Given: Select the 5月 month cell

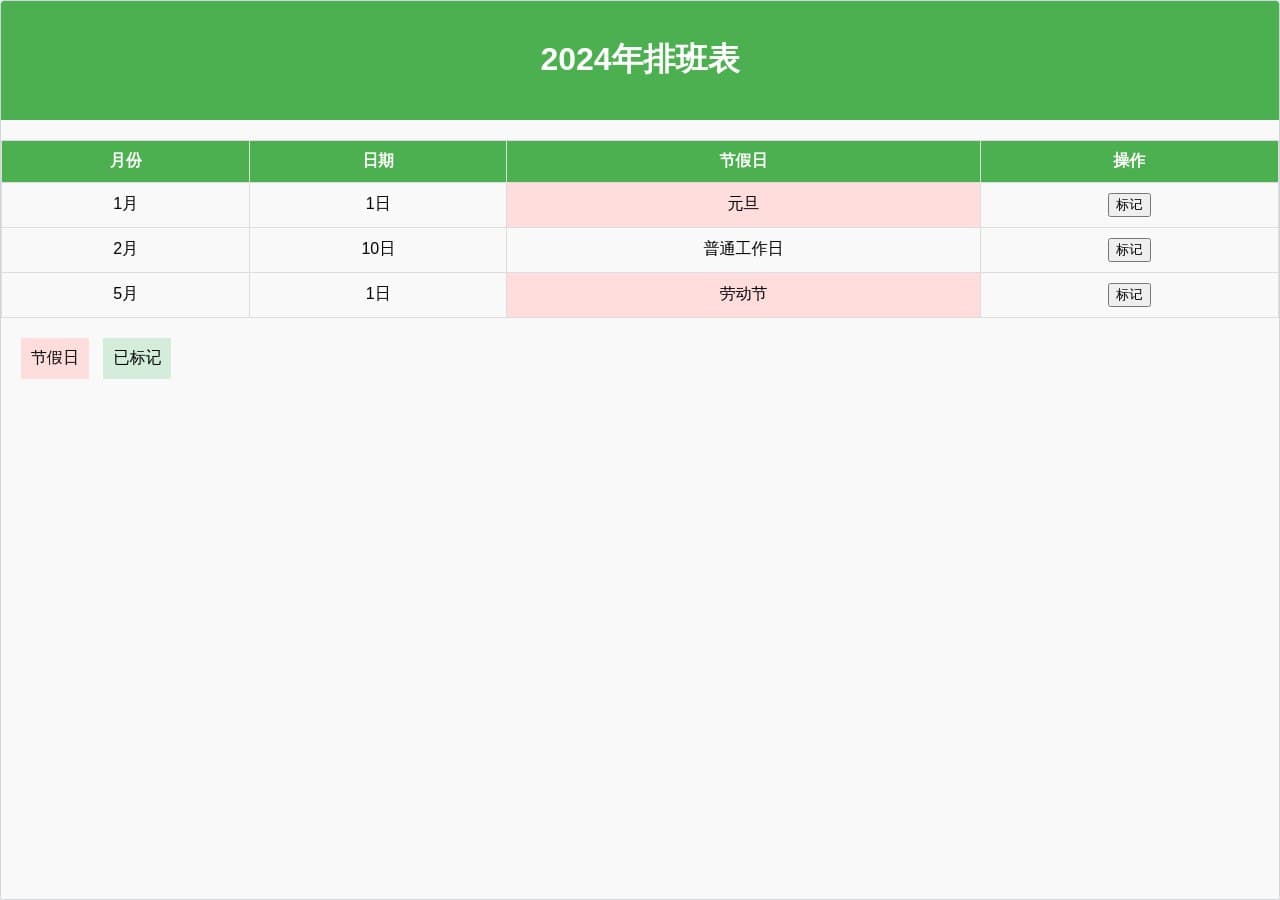Looking at the screenshot, I should point(125,295).
